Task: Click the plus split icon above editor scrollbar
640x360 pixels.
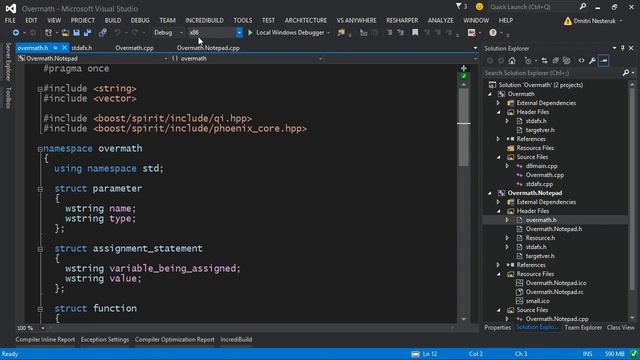Action: [464, 68]
